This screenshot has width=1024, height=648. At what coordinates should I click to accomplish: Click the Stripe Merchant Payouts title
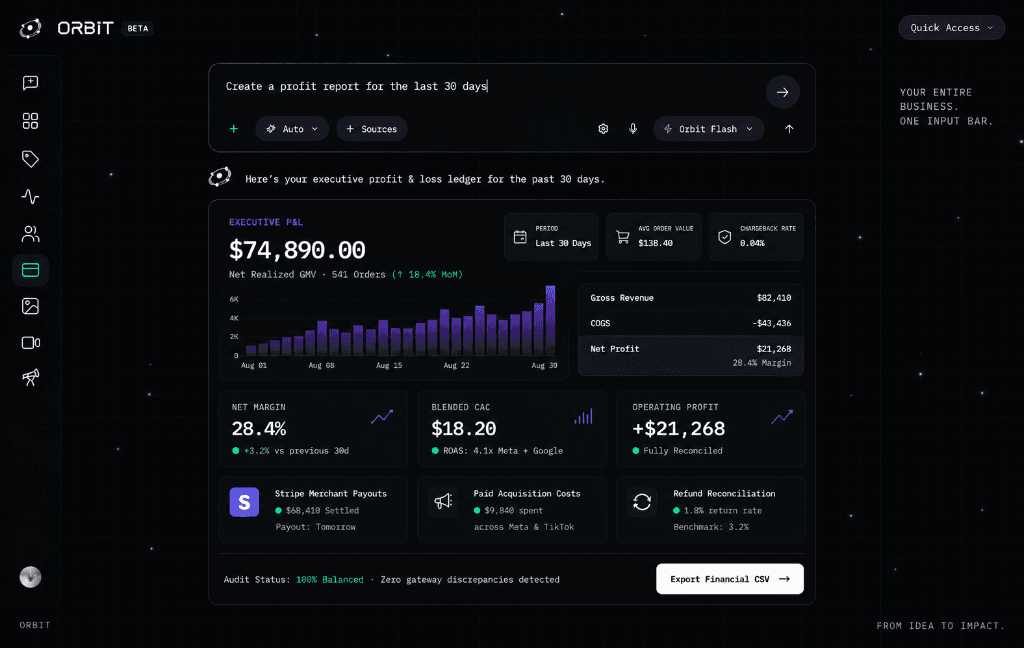pos(330,494)
